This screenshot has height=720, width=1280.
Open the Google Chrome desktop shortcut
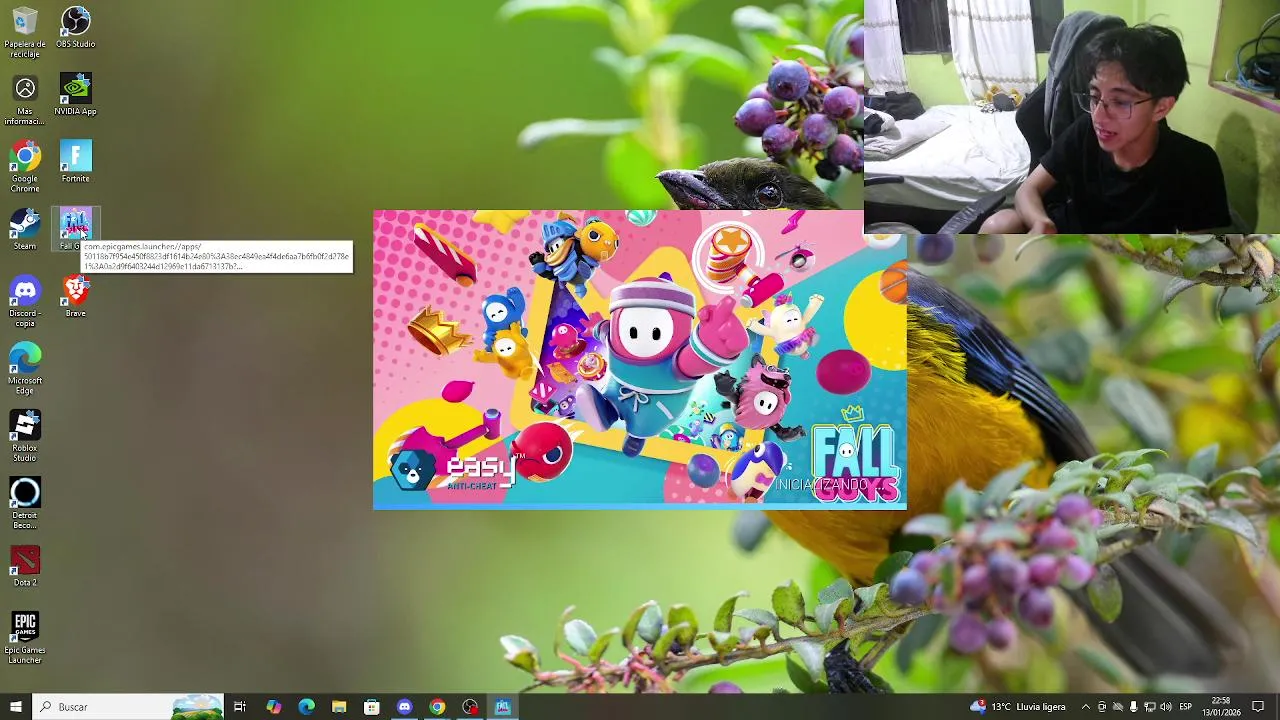click(x=25, y=167)
